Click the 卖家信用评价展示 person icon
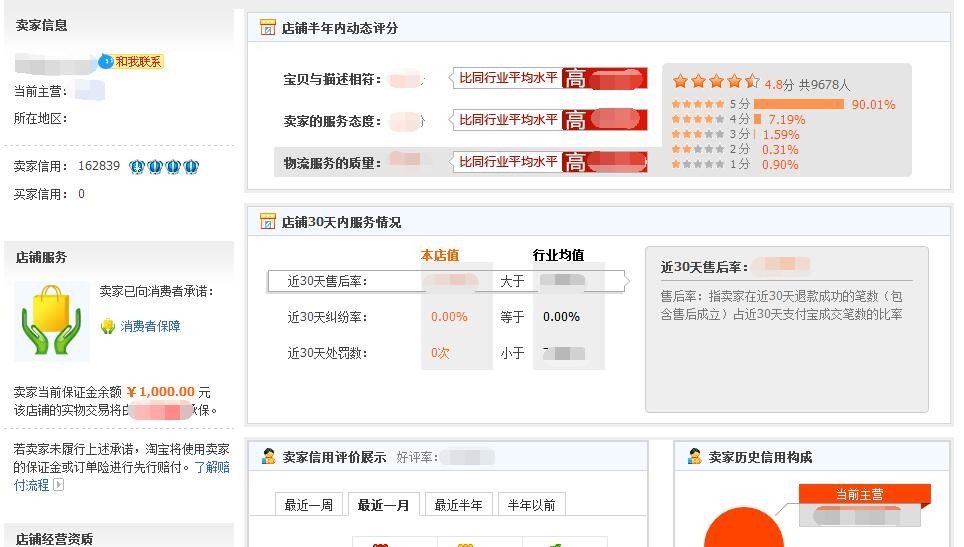Screen dimensions: 964x547 coord(268,457)
